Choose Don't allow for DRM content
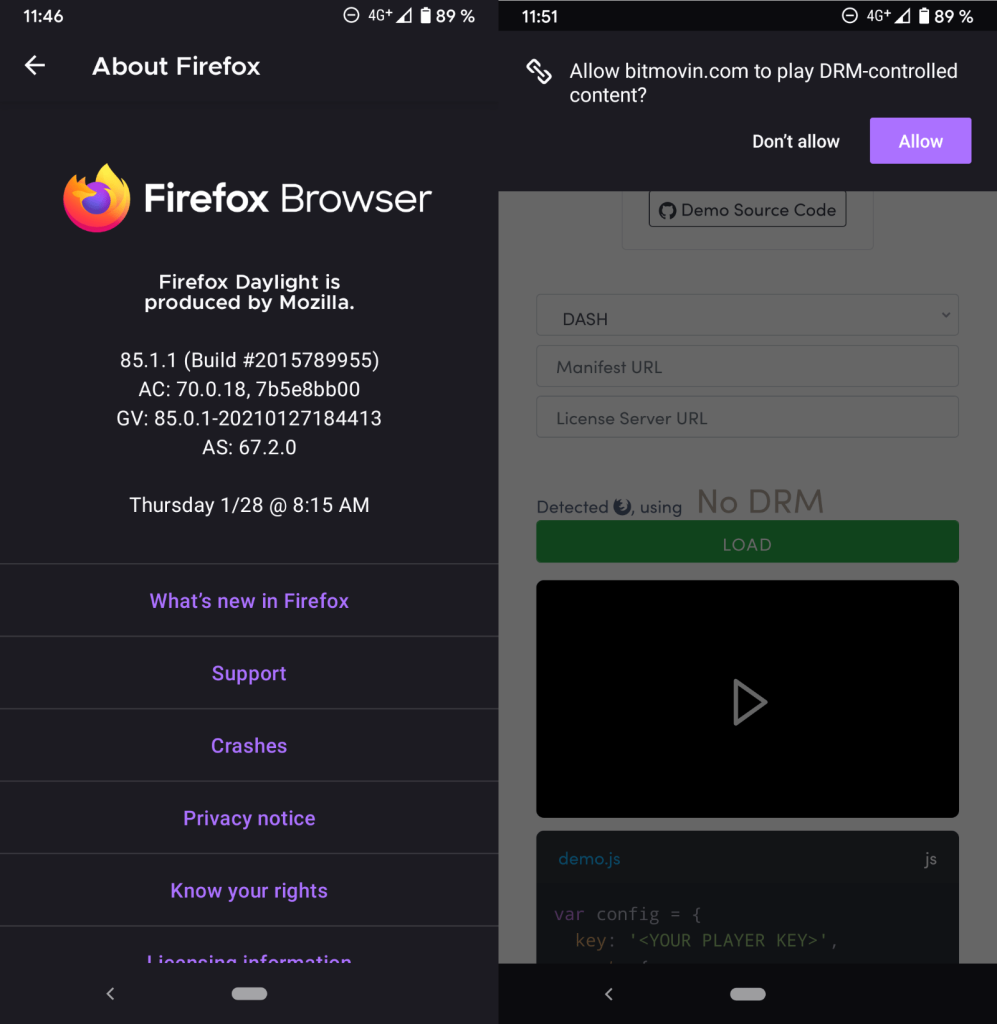997x1024 pixels. pyautogui.click(x=795, y=141)
